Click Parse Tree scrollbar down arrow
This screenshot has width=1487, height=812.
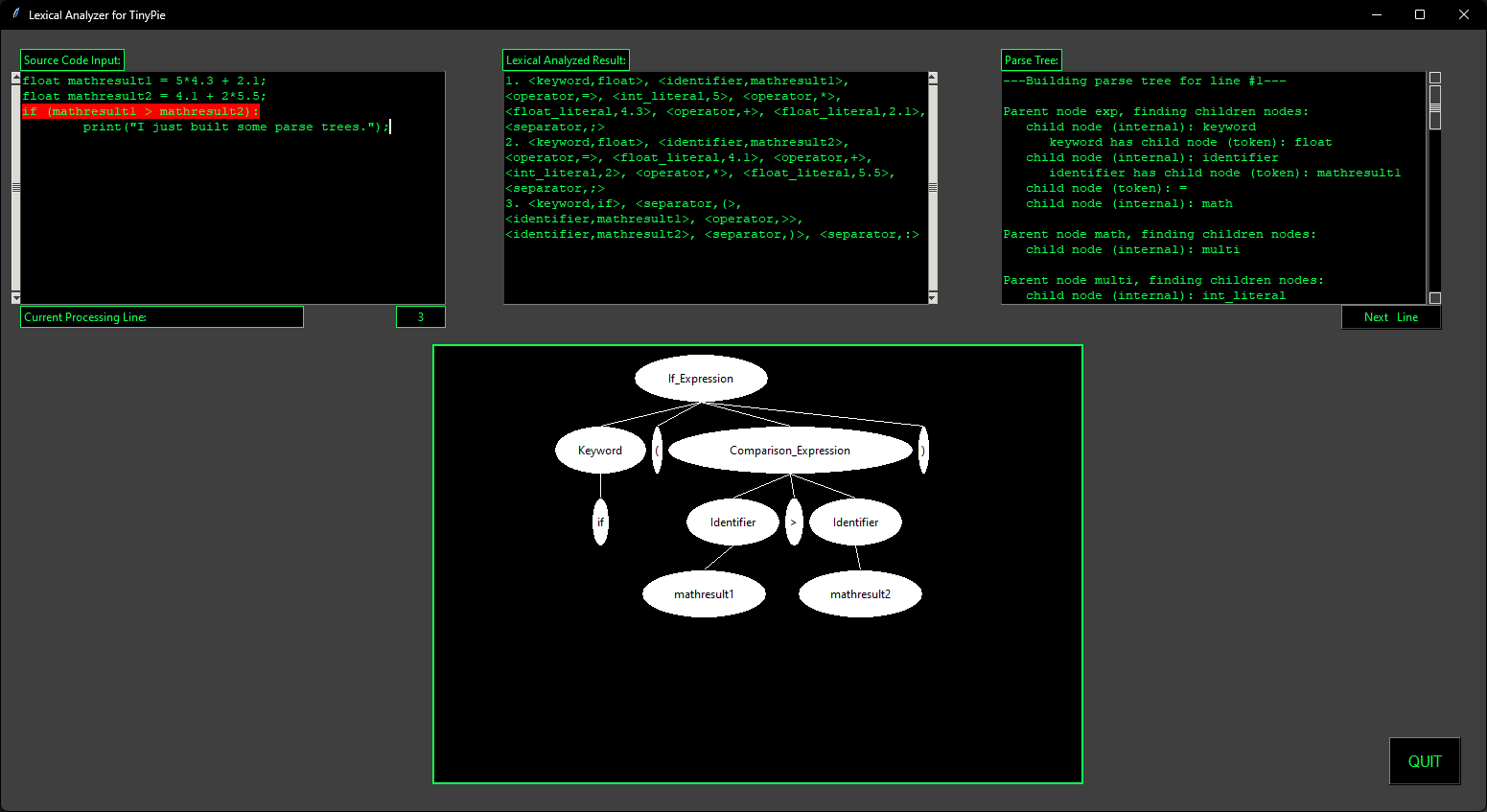tap(1435, 298)
